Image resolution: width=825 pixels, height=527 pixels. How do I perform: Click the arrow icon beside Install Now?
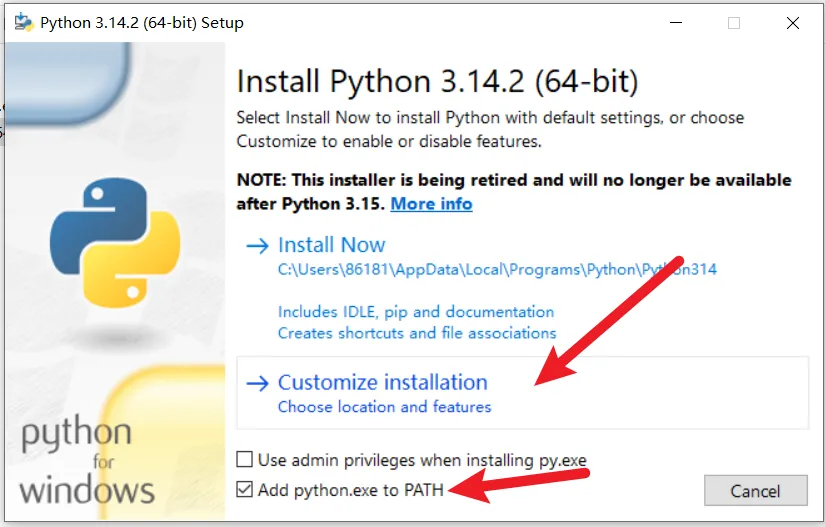tap(257, 245)
